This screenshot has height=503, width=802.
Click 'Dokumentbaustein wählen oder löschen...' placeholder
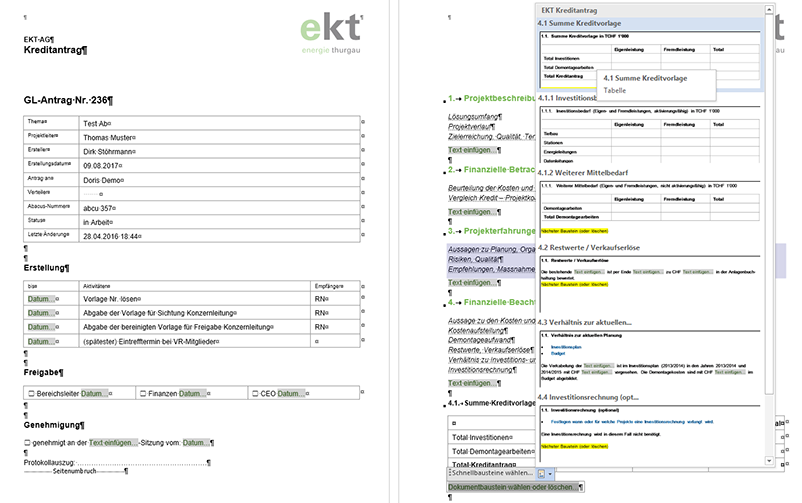[x=513, y=487]
